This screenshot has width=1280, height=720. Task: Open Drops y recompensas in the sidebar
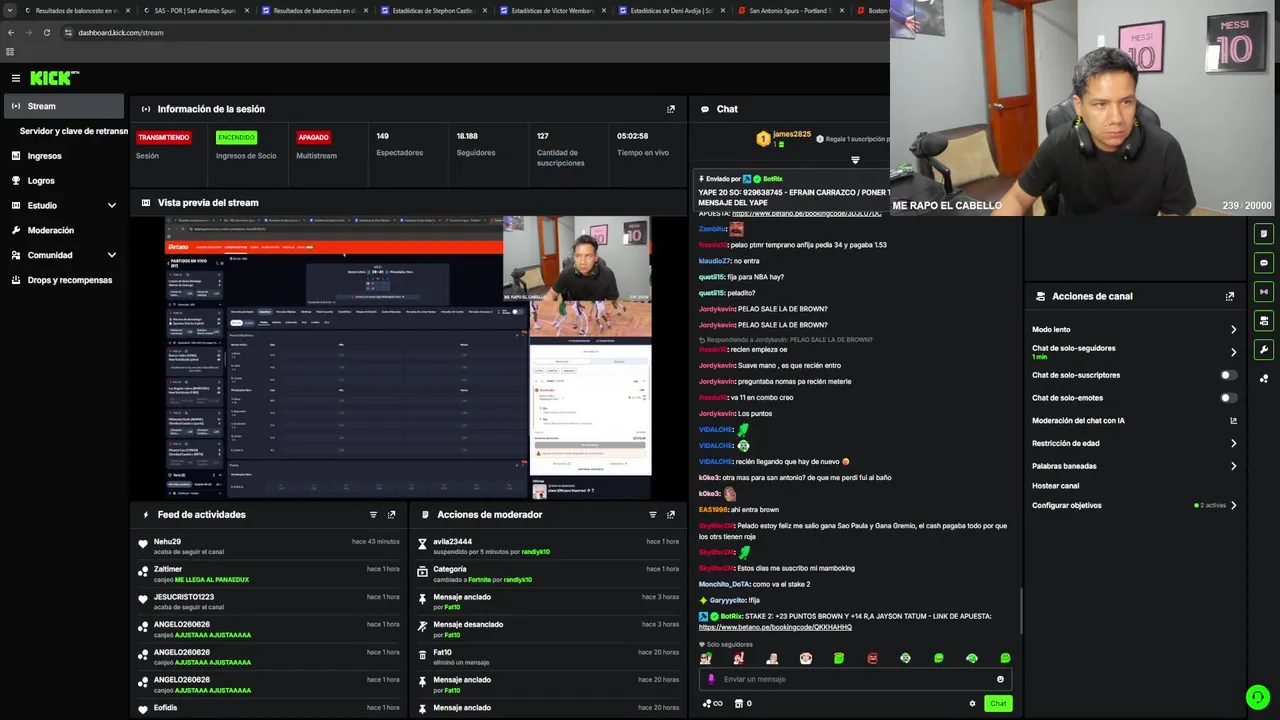pyautogui.click(x=69, y=280)
